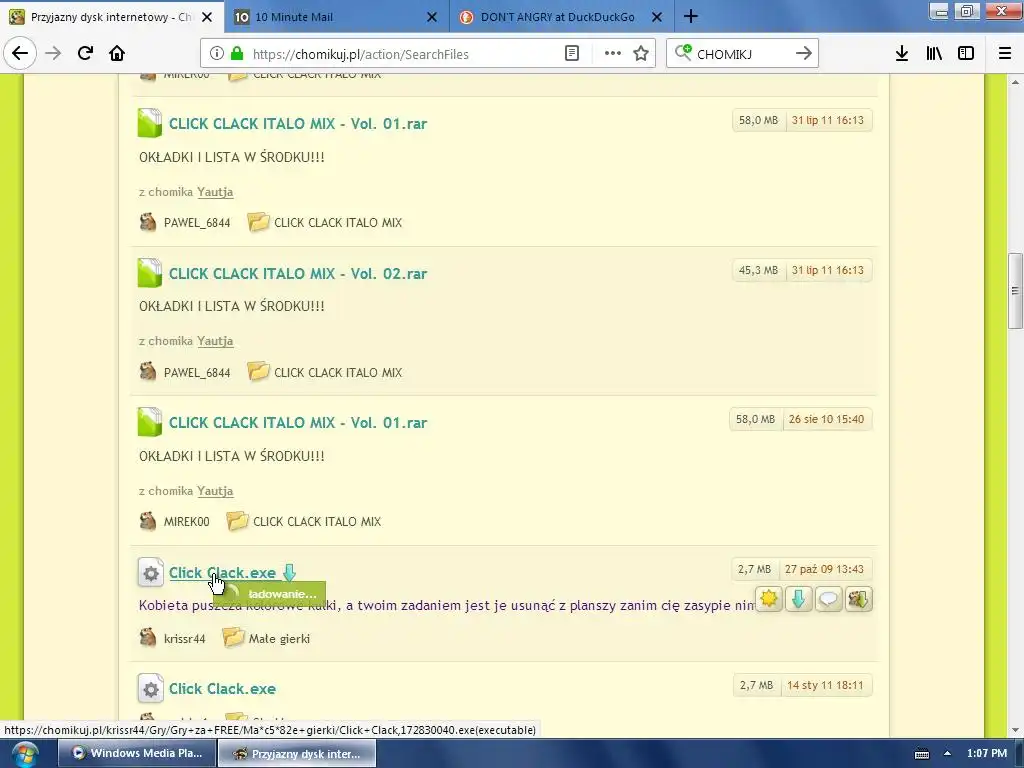Click the folder icon beside Małe gierki
Viewport: 1024px width, 768px height.
coord(233,637)
